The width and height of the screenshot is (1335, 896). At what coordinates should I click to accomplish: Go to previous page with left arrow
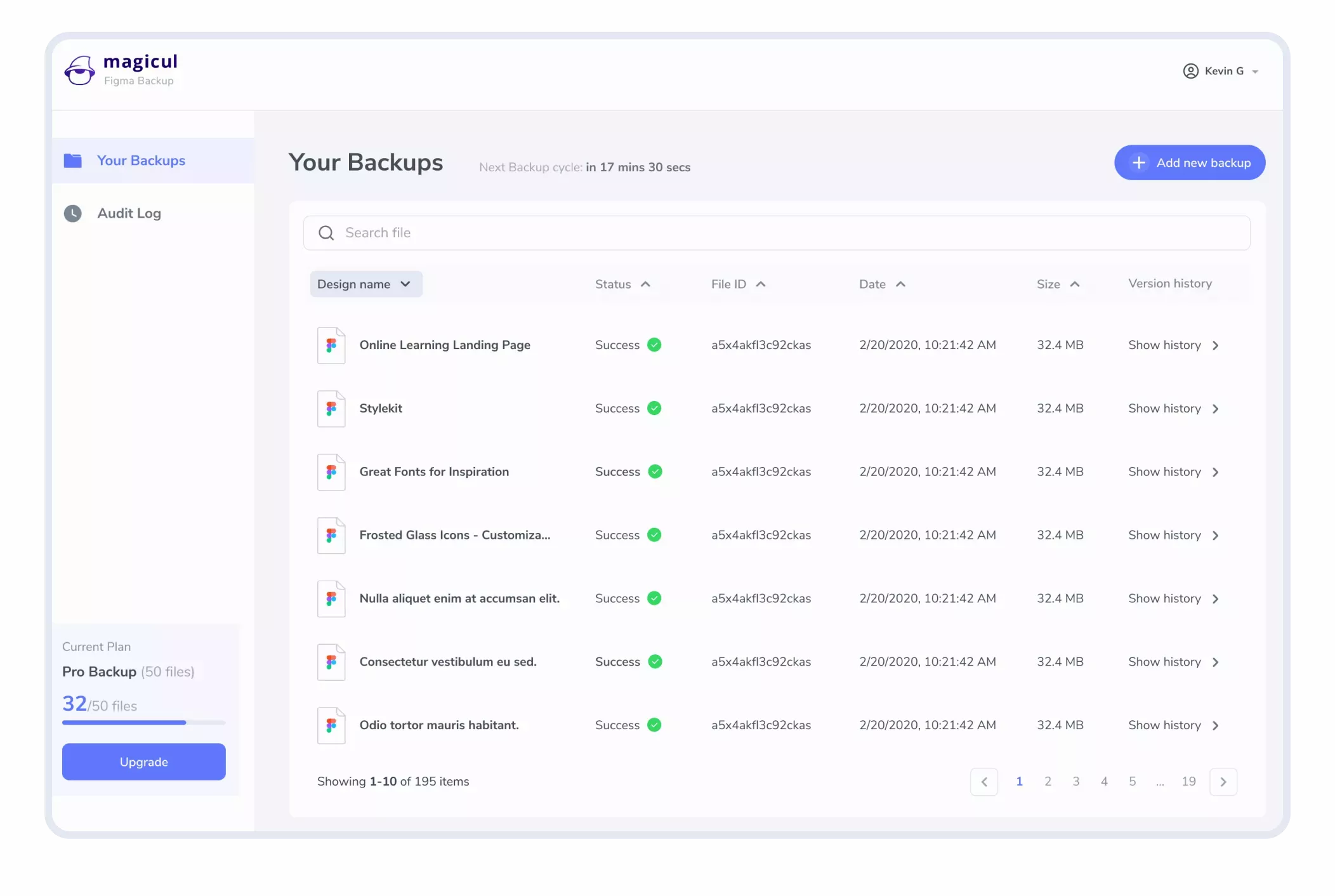[x=984, y=782]
